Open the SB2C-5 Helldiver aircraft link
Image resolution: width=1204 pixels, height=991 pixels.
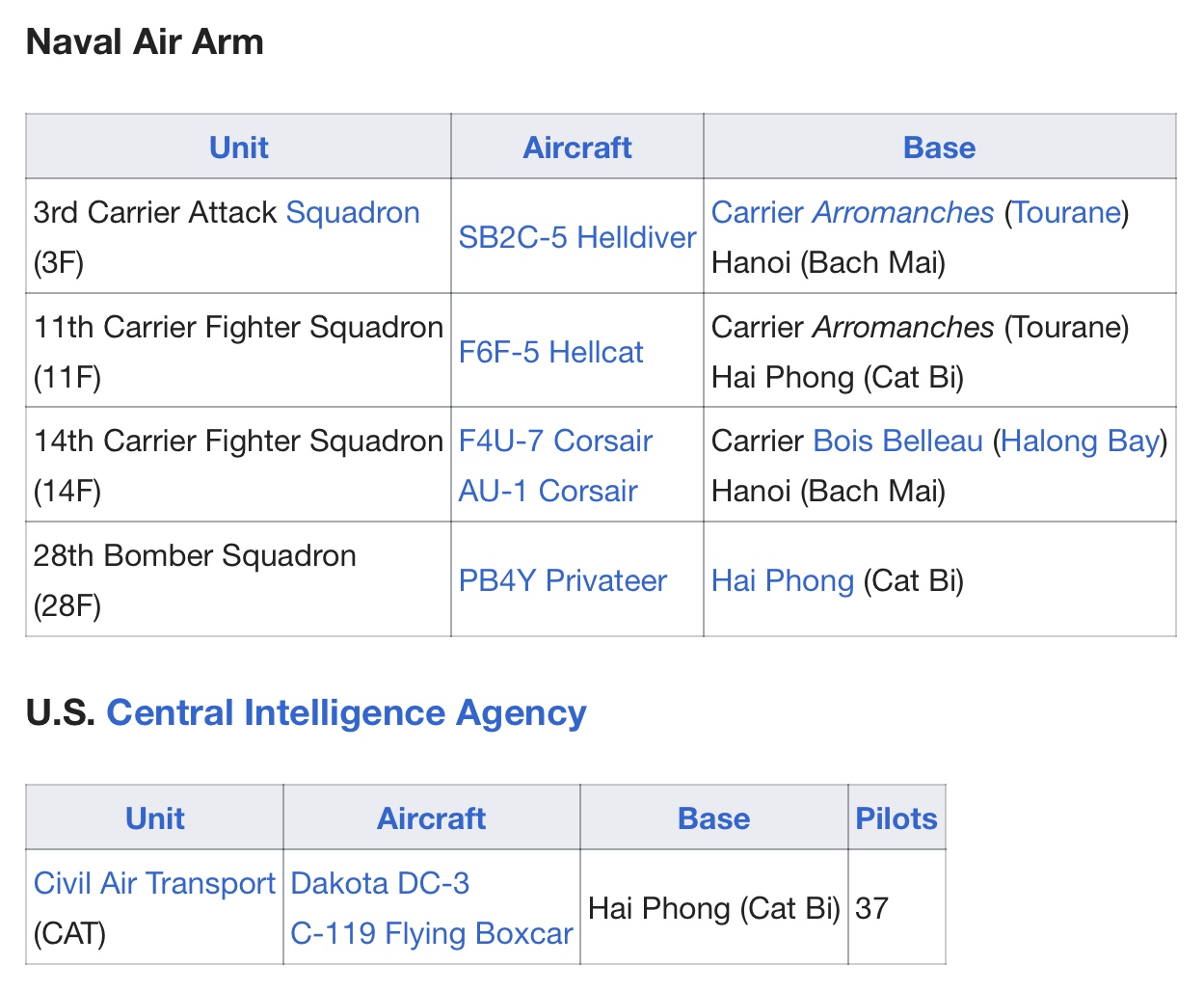tap(577, 237)
